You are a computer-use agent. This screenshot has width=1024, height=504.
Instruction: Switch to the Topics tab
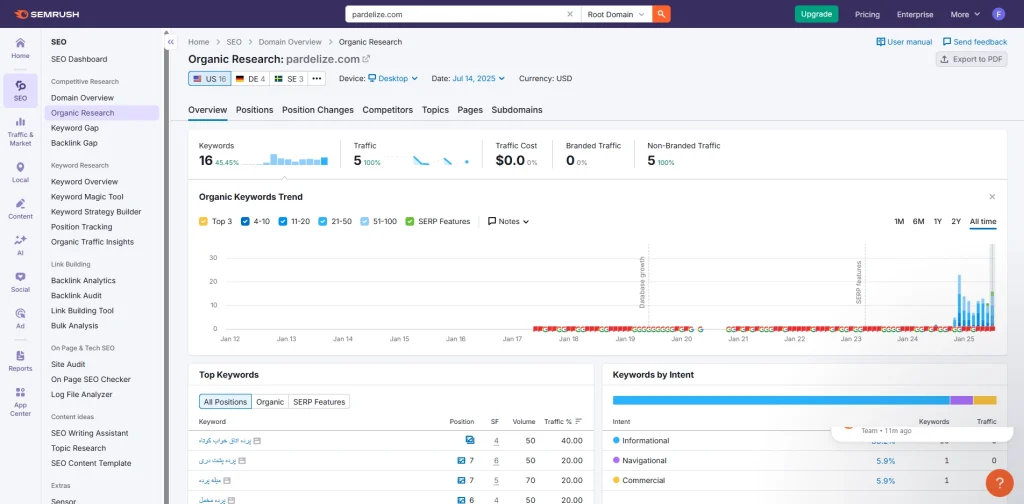(435, 110)
